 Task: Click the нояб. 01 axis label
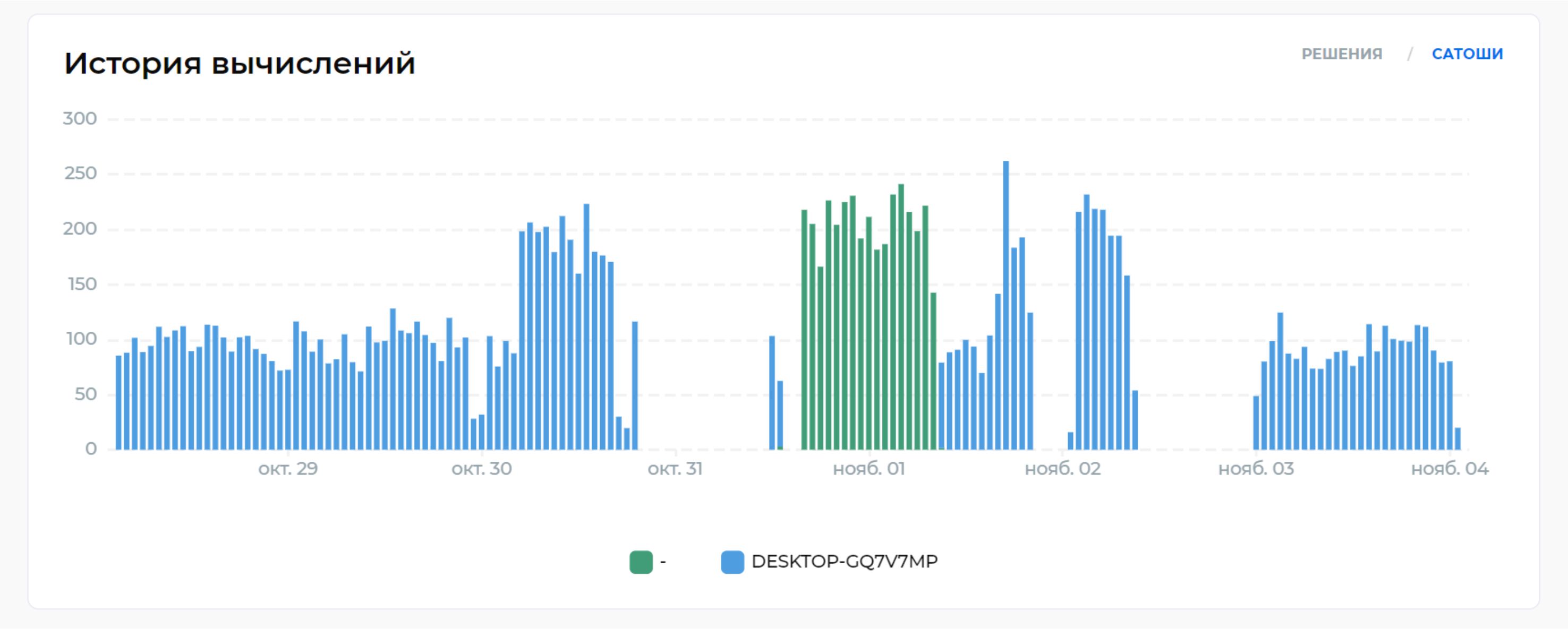pyautogui.click(x=868, y=469)
